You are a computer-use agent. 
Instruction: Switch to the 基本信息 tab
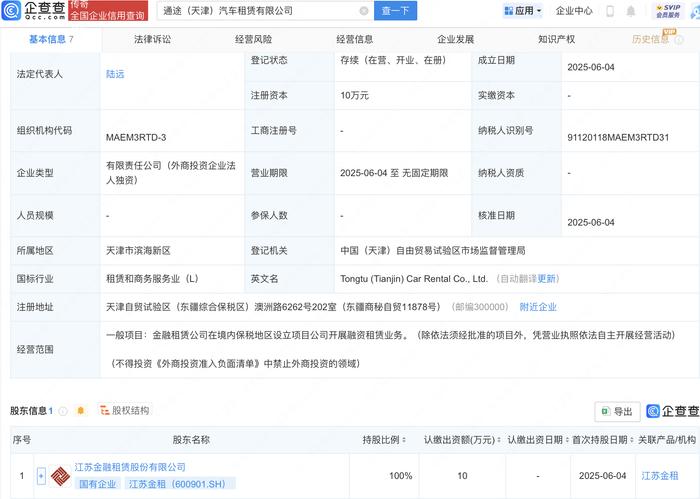coord(51,39)
